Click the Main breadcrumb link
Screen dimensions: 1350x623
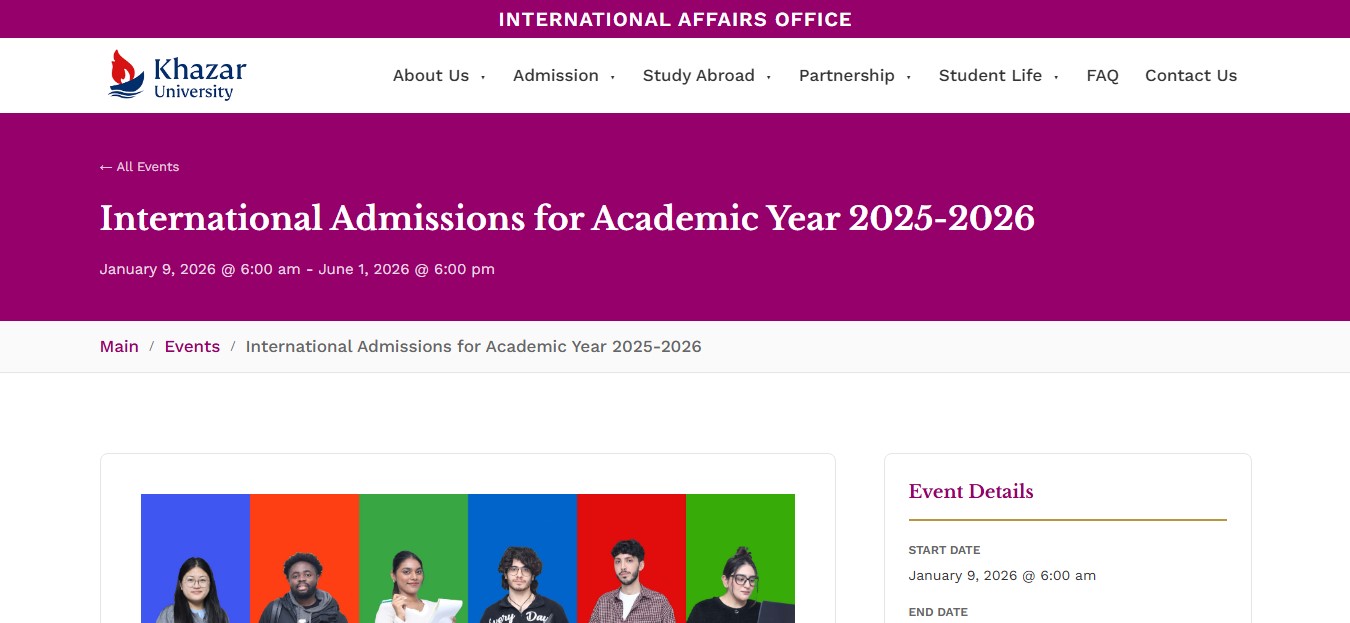[119, 346]
